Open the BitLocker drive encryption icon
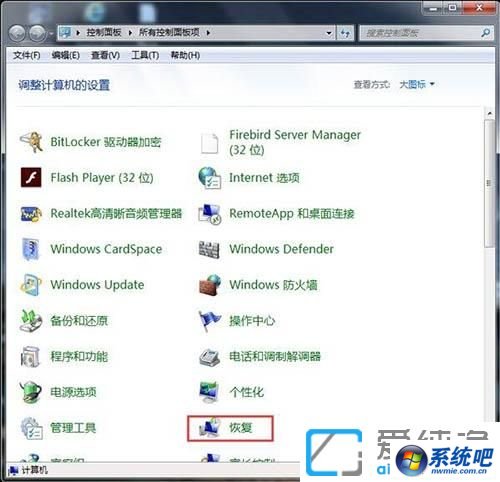Image resolution: width=500 pixels, height=482 pixels. [31, 142]
